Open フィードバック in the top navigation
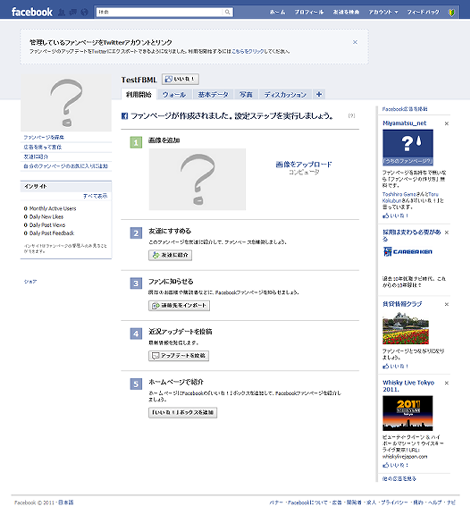 pos(423,12)
